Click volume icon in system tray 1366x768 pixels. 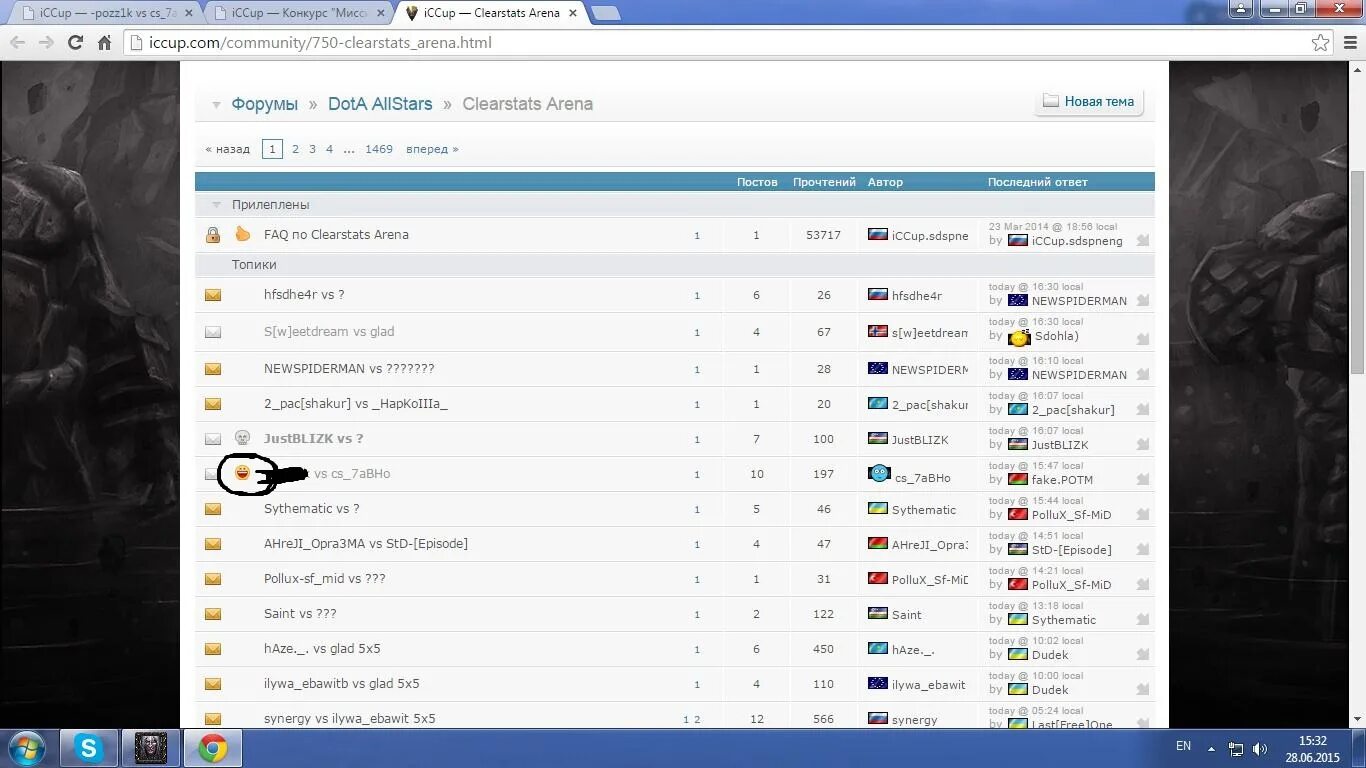click(1260, 749)
